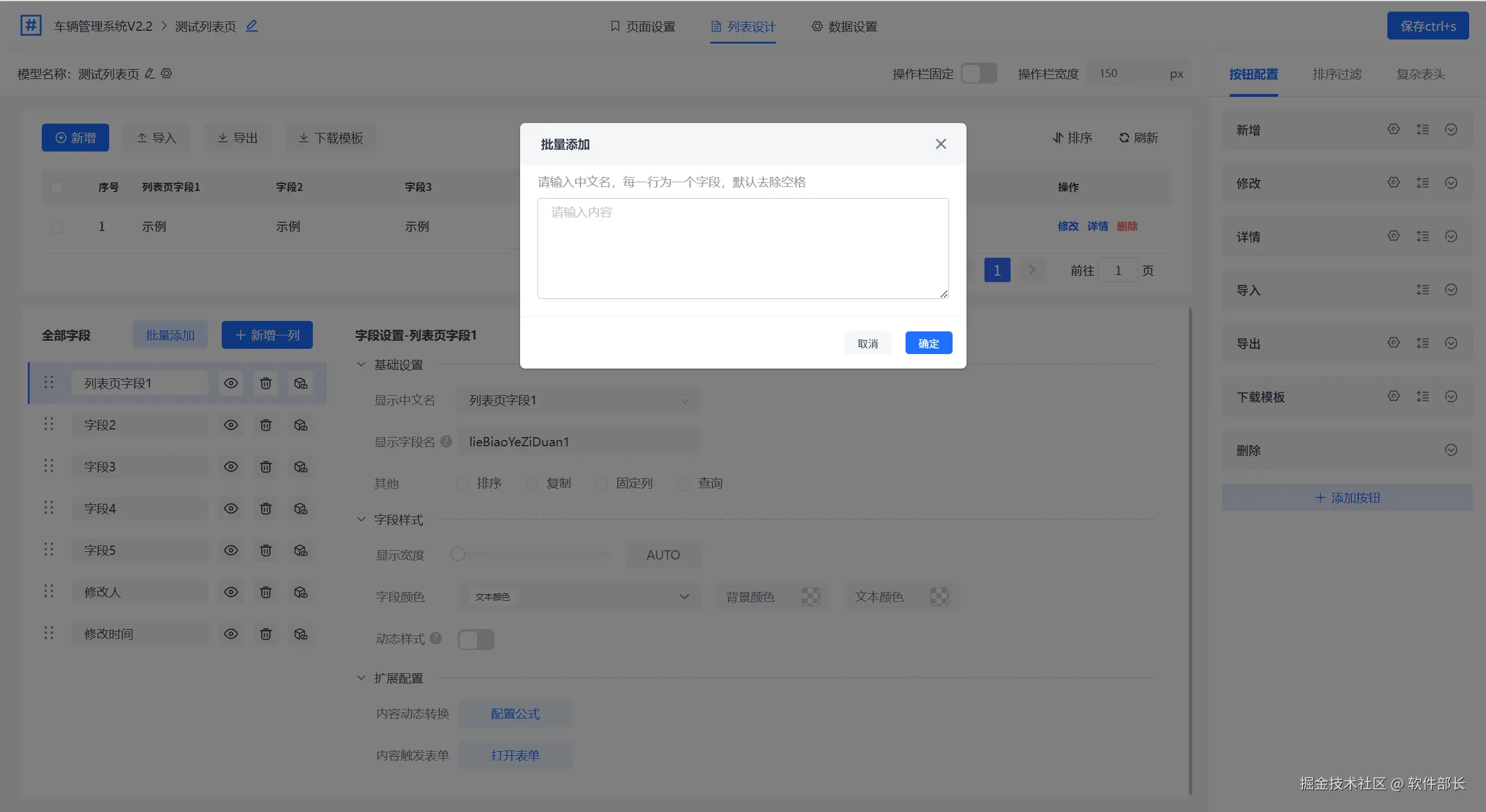Click the edit pencil beside 测试列表页 breadcrumb
Screen dimensions: 1486x812
point(251,26)
